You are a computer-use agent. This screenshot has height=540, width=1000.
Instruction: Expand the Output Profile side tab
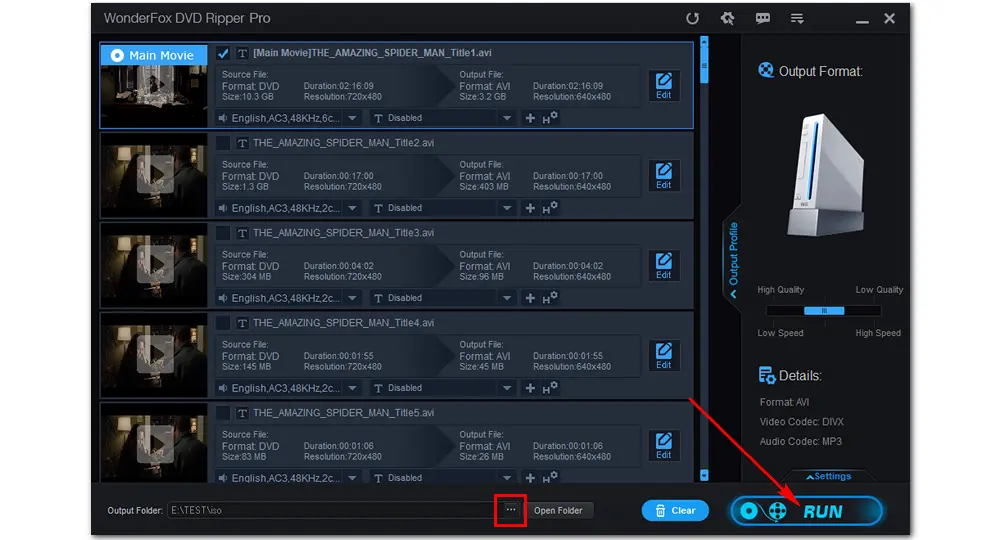click(733, 258)
